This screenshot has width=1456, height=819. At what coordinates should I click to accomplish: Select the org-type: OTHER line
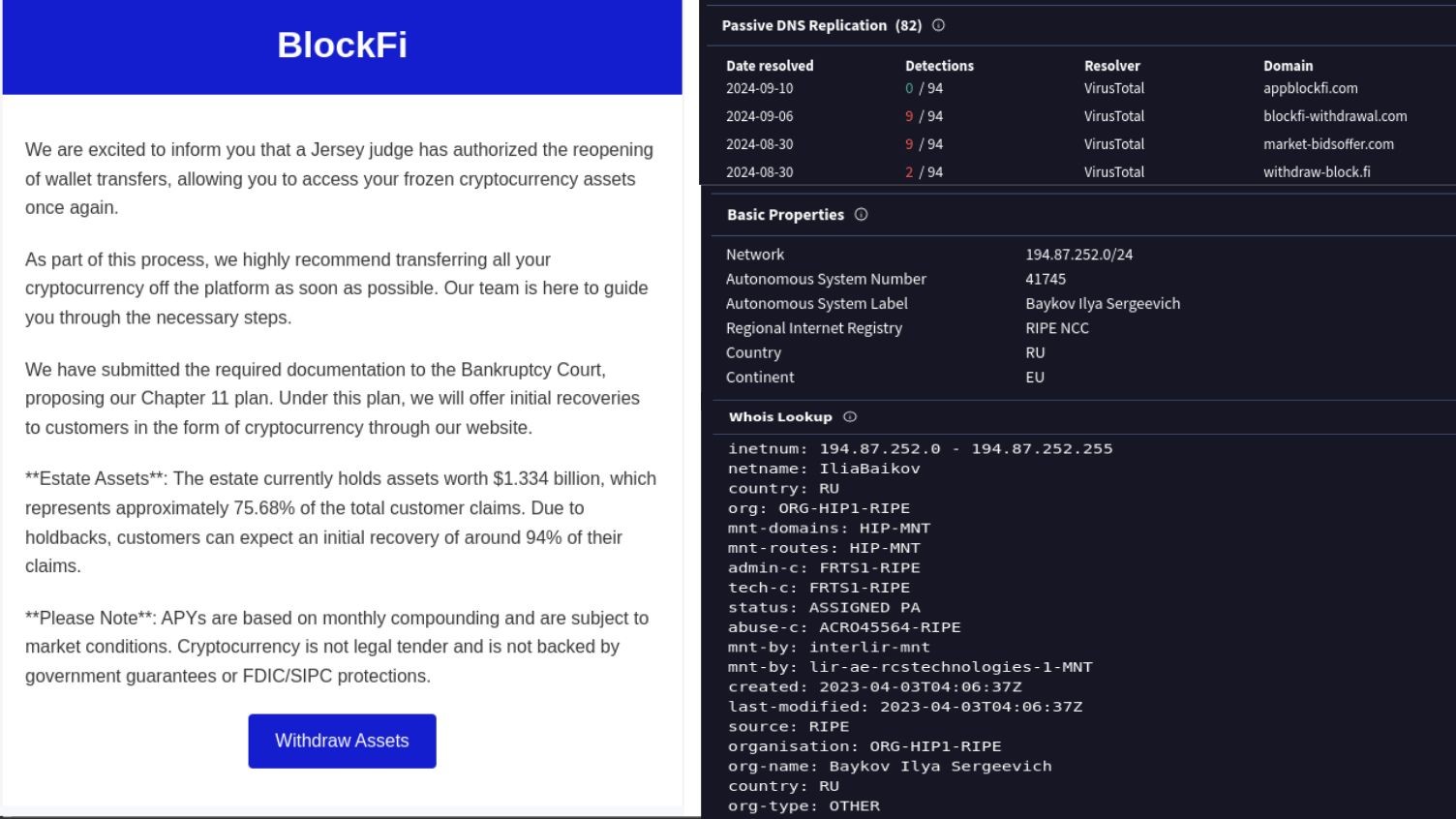point(804,806)
